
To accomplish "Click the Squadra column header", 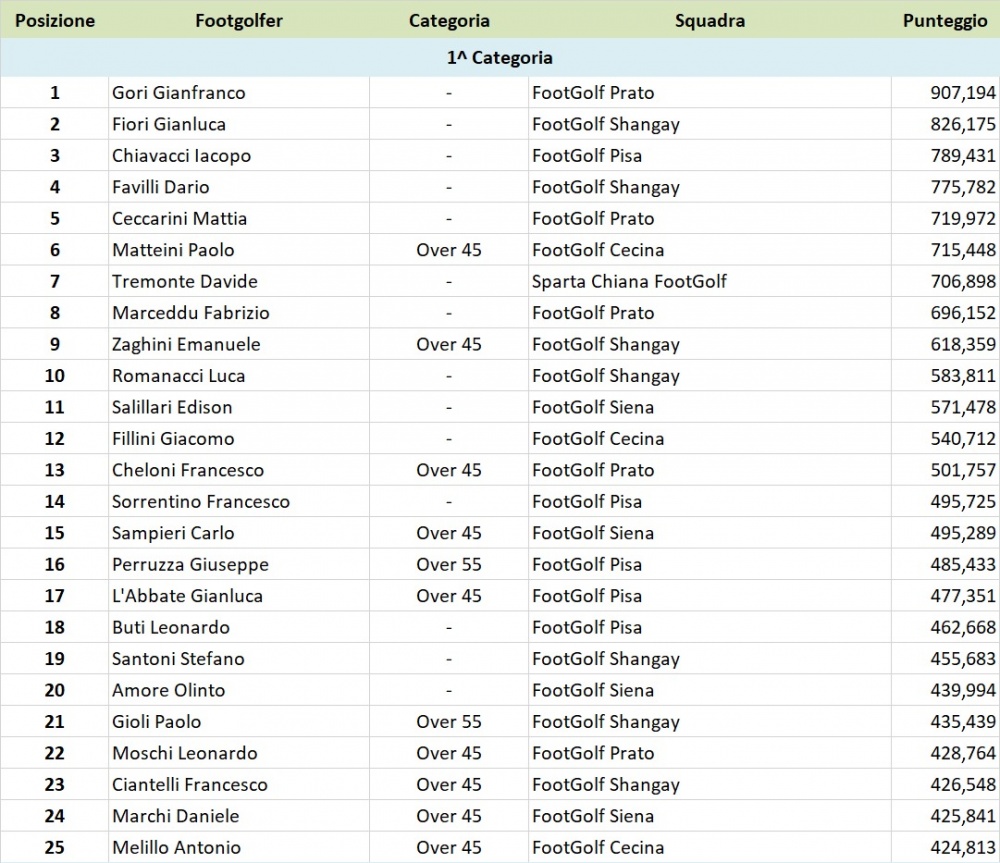I will click(x=710, y=20).
